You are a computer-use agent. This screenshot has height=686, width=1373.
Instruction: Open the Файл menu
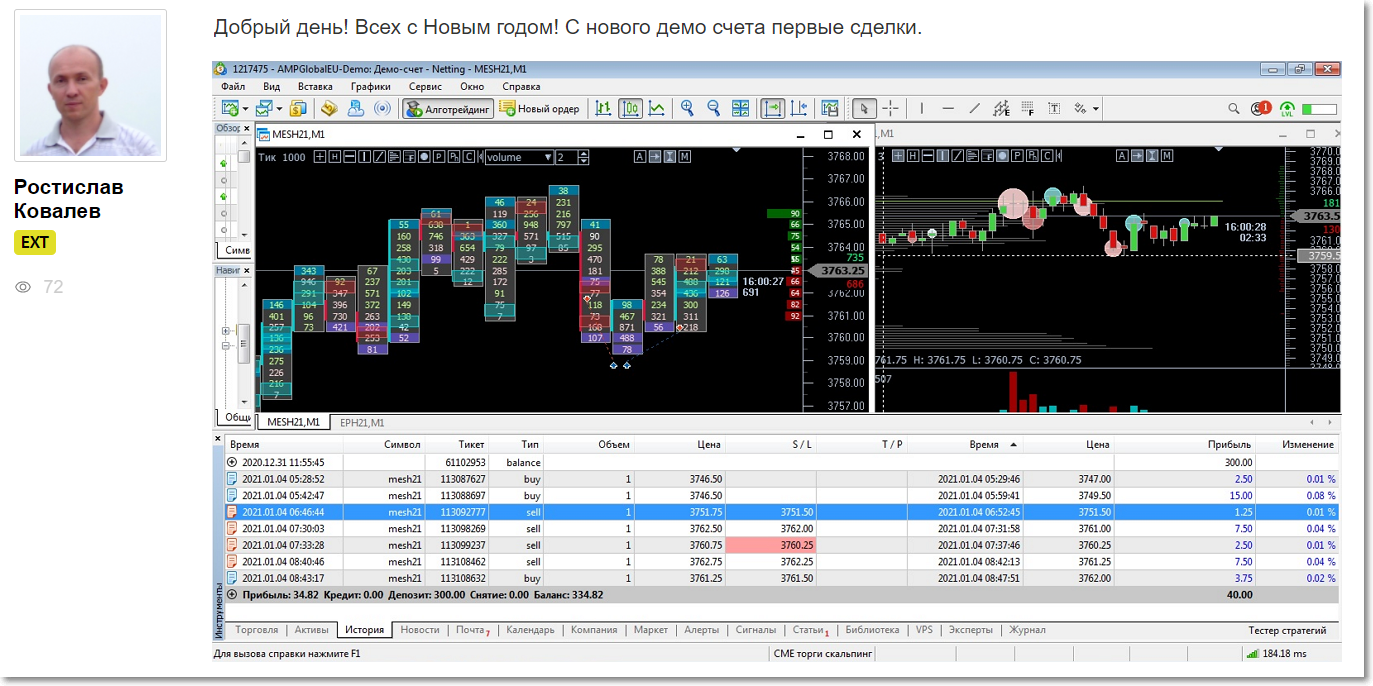pos(232,86)
